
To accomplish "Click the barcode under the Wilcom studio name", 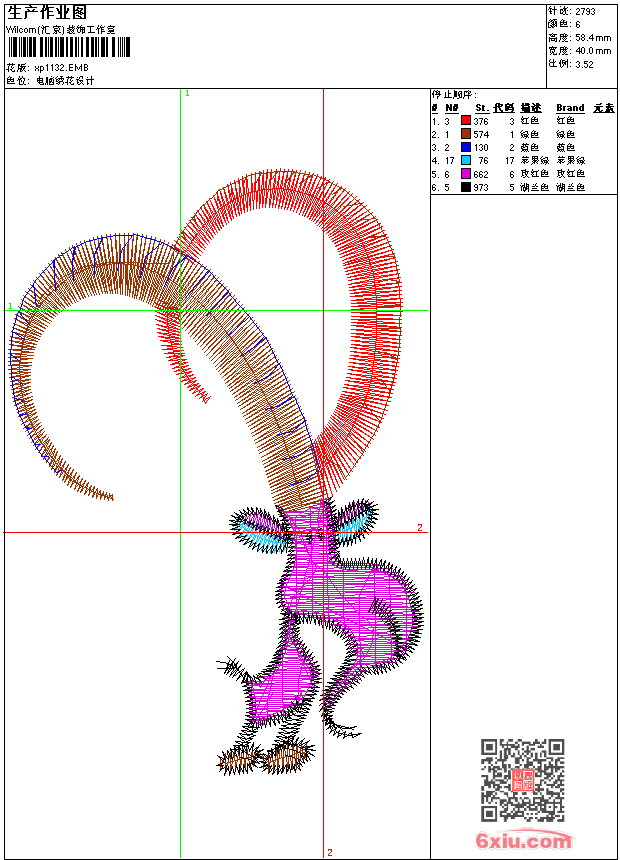I will click(61, 48).
